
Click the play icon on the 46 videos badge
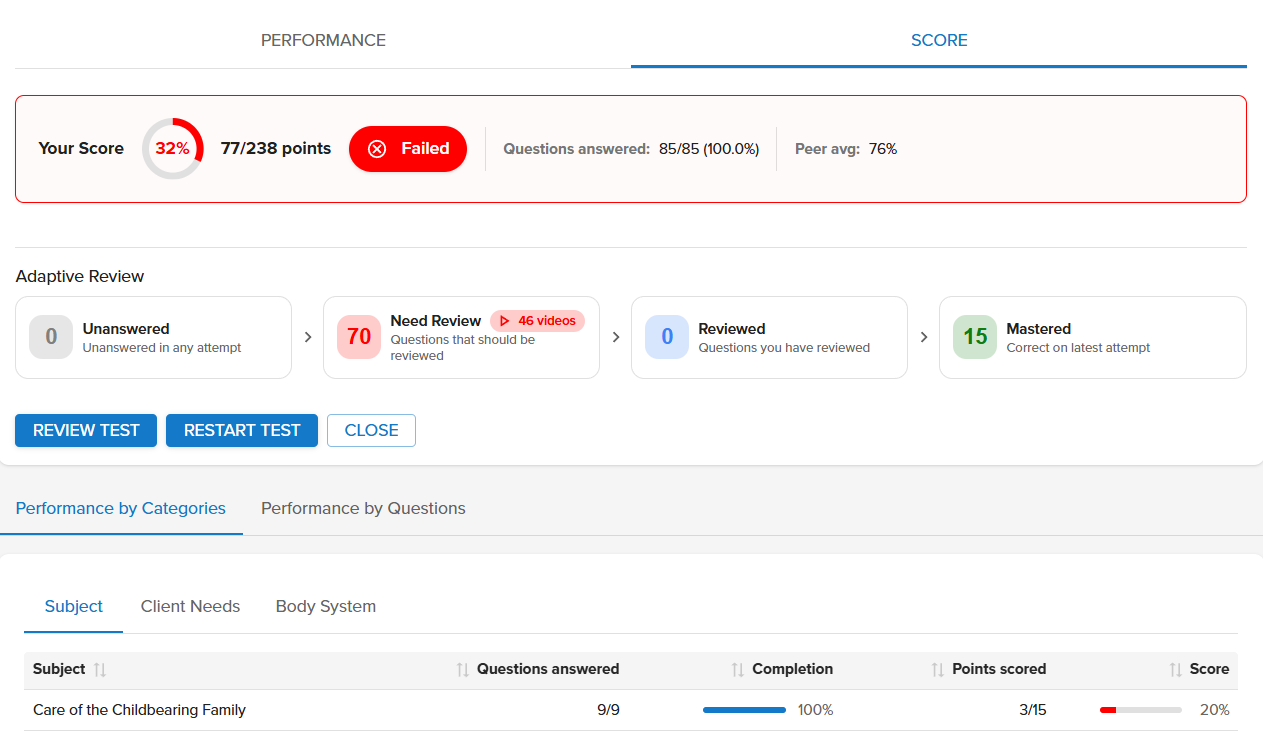pos(506,320)
